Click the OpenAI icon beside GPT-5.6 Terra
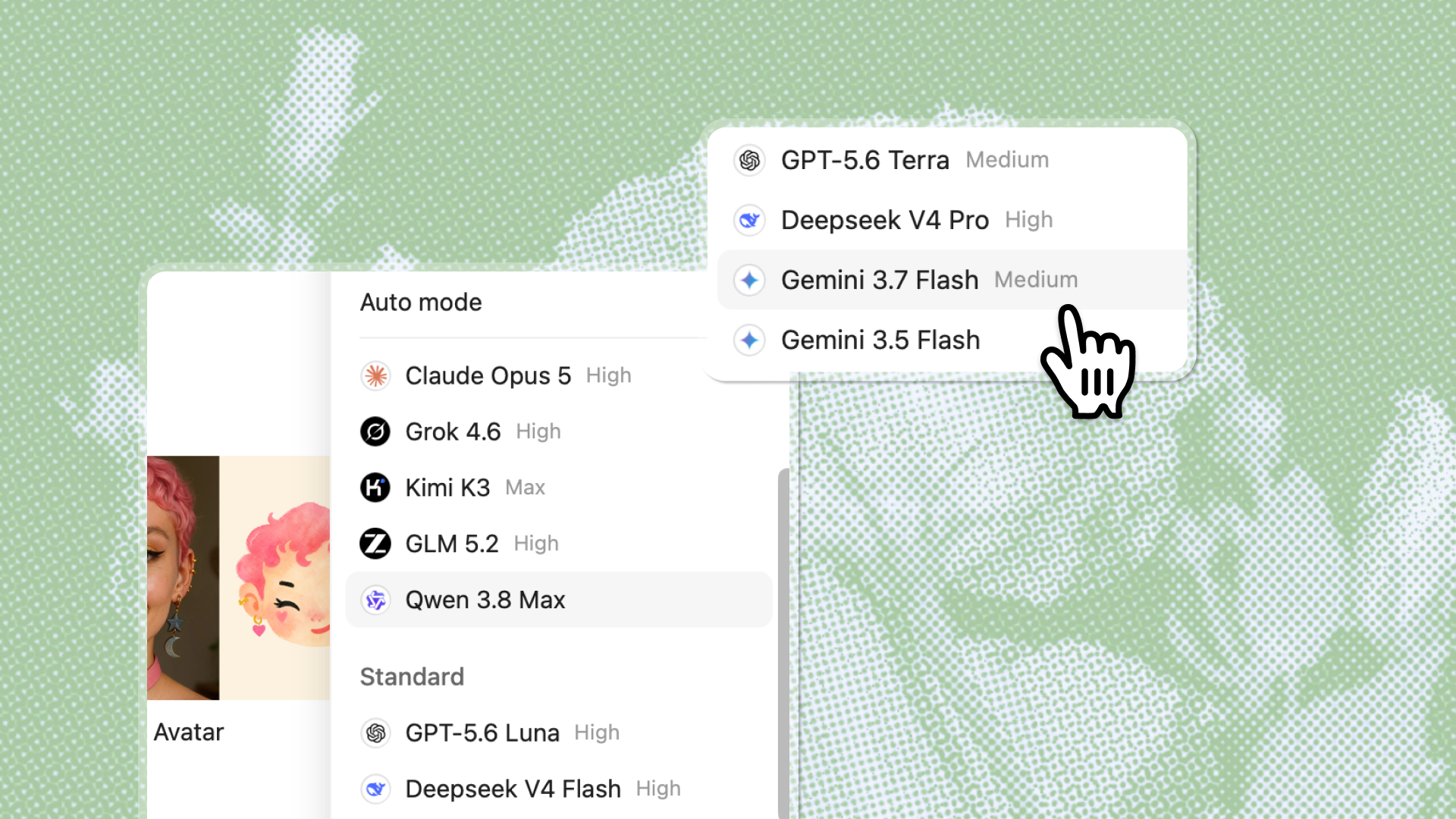Screen dimensions: 1456x819 point(750,160)
